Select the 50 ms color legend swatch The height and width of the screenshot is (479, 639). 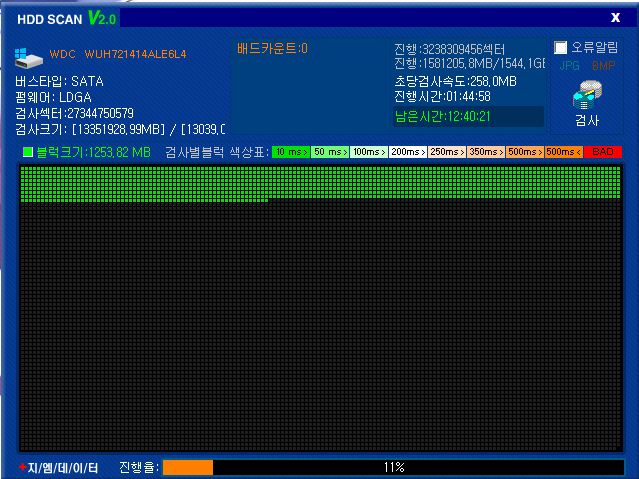pos(330,152)
